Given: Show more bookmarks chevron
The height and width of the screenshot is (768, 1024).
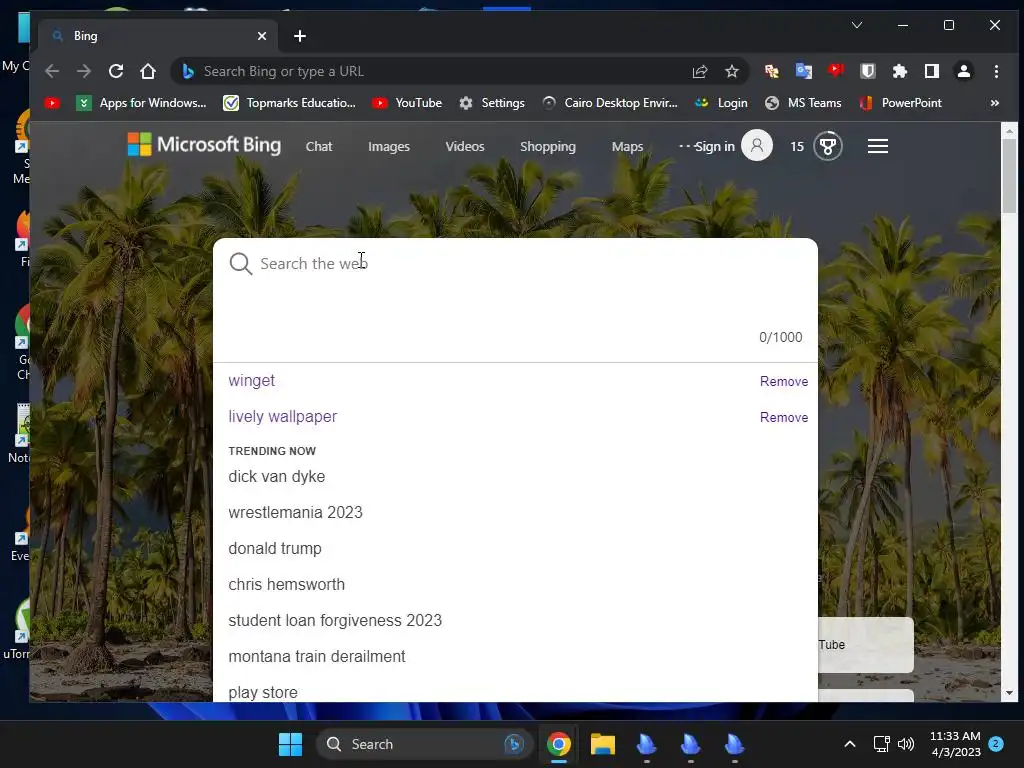Looking at the screenshot, I should click(995, 103).
